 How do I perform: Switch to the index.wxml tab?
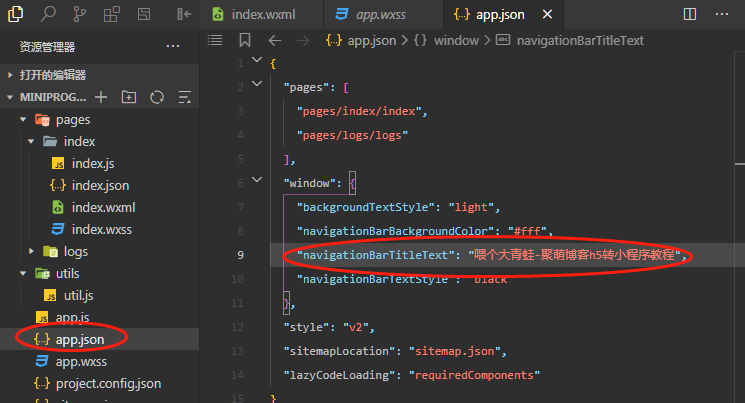pyautogui.click(x=262, y=15)
